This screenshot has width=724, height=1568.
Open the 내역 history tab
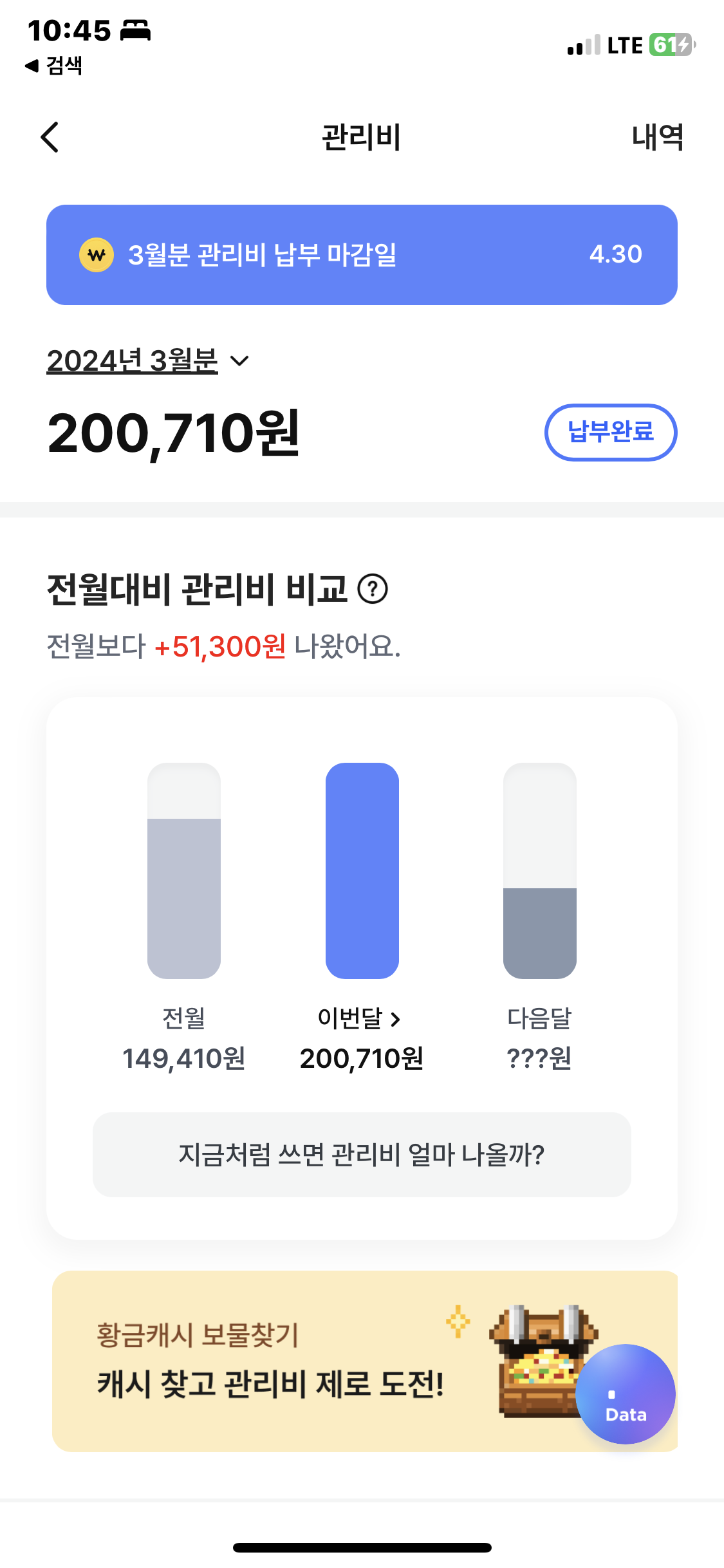tap(657, 137)
